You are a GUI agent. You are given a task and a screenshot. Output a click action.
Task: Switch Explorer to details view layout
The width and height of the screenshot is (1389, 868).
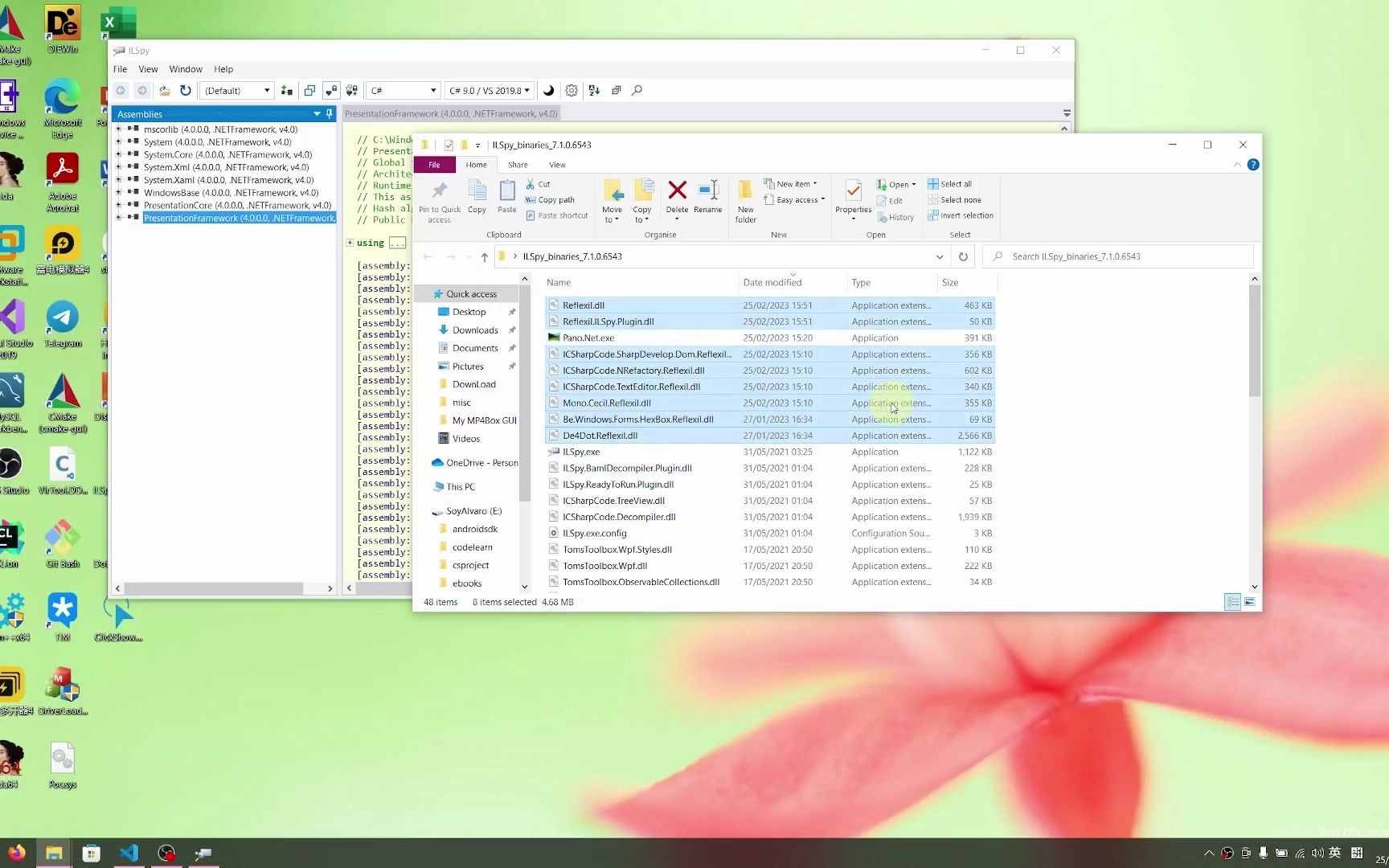coord(1232,602)
